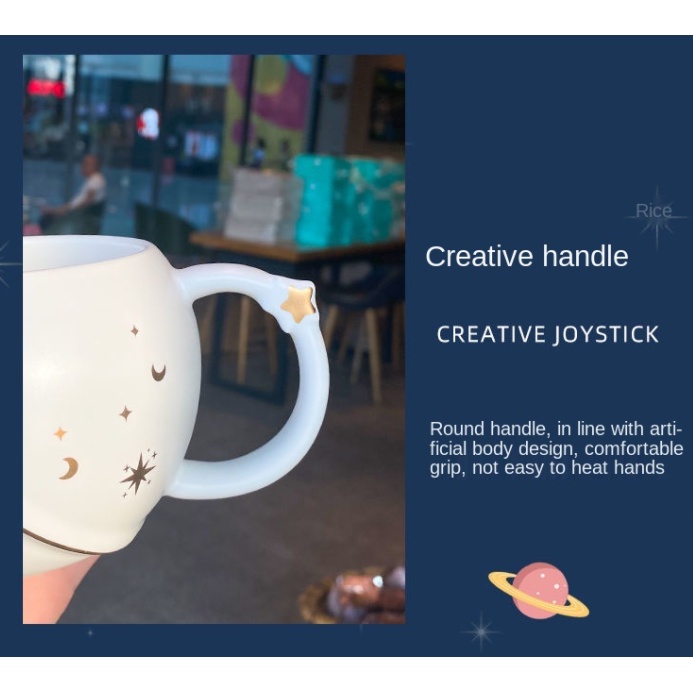
Task: Select the "Creative handle" heading
Action: [x=527, y=256]
